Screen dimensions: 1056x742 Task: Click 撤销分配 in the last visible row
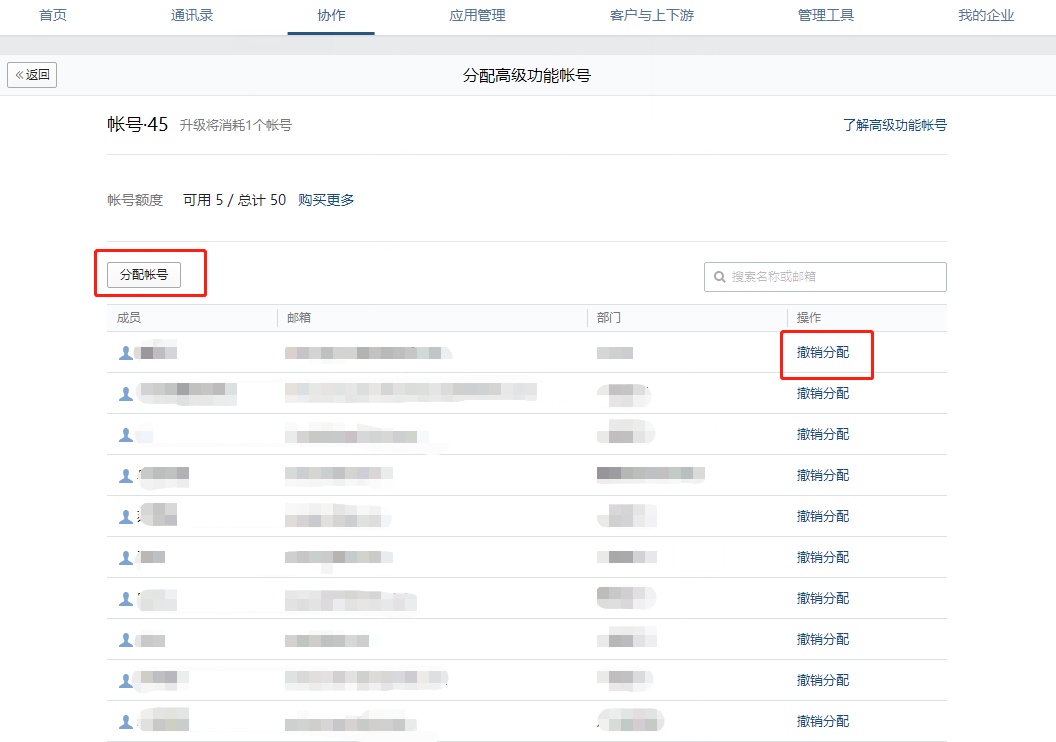click(822, 722)
